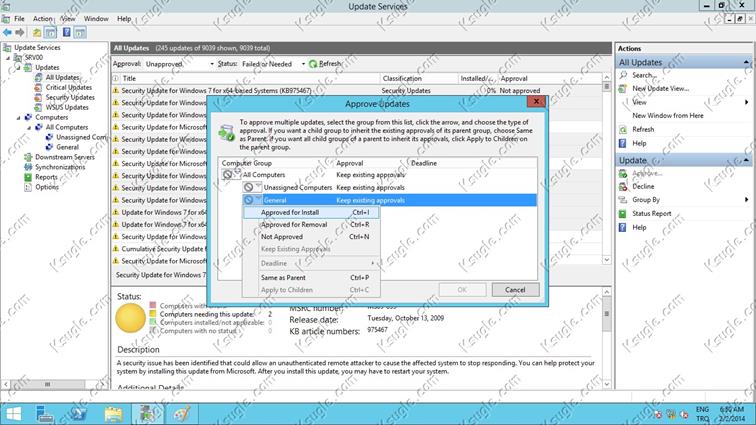The height and width of the screenshot is (425, 756).
Task: Click the Group By icon
Action: click(623, 200)
